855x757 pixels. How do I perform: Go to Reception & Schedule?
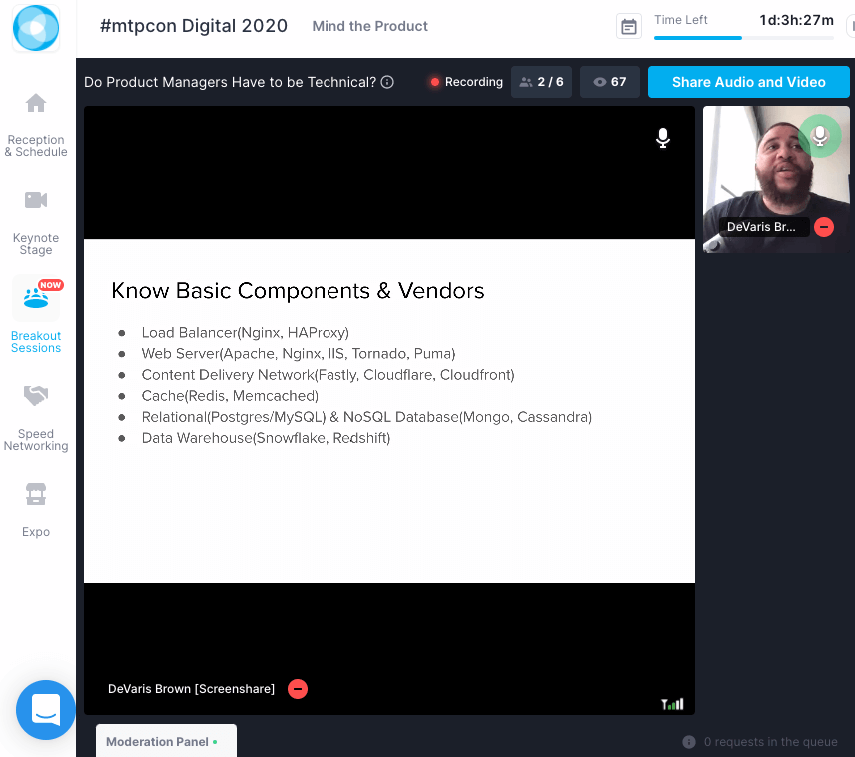pos(36,125)
